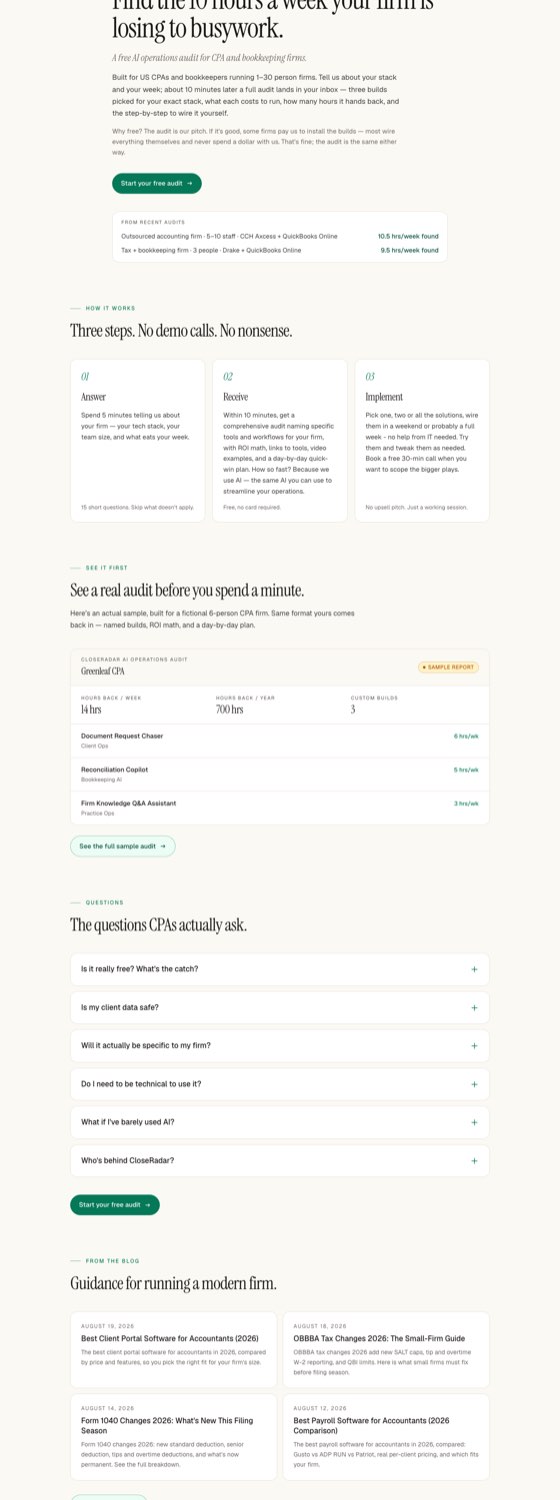Open "Will it actually be specific" FAQ

tap(280, 1045)
